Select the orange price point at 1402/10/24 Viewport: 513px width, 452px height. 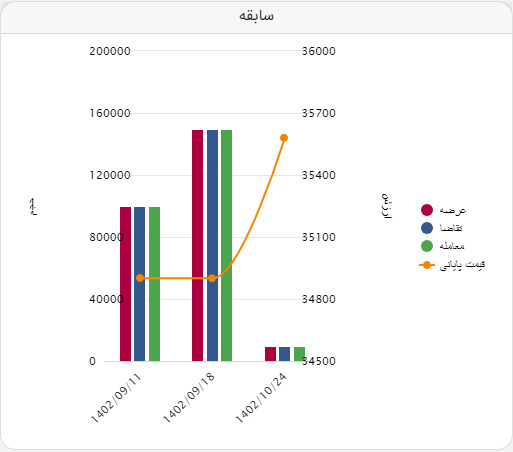click(x=284, y=138)
